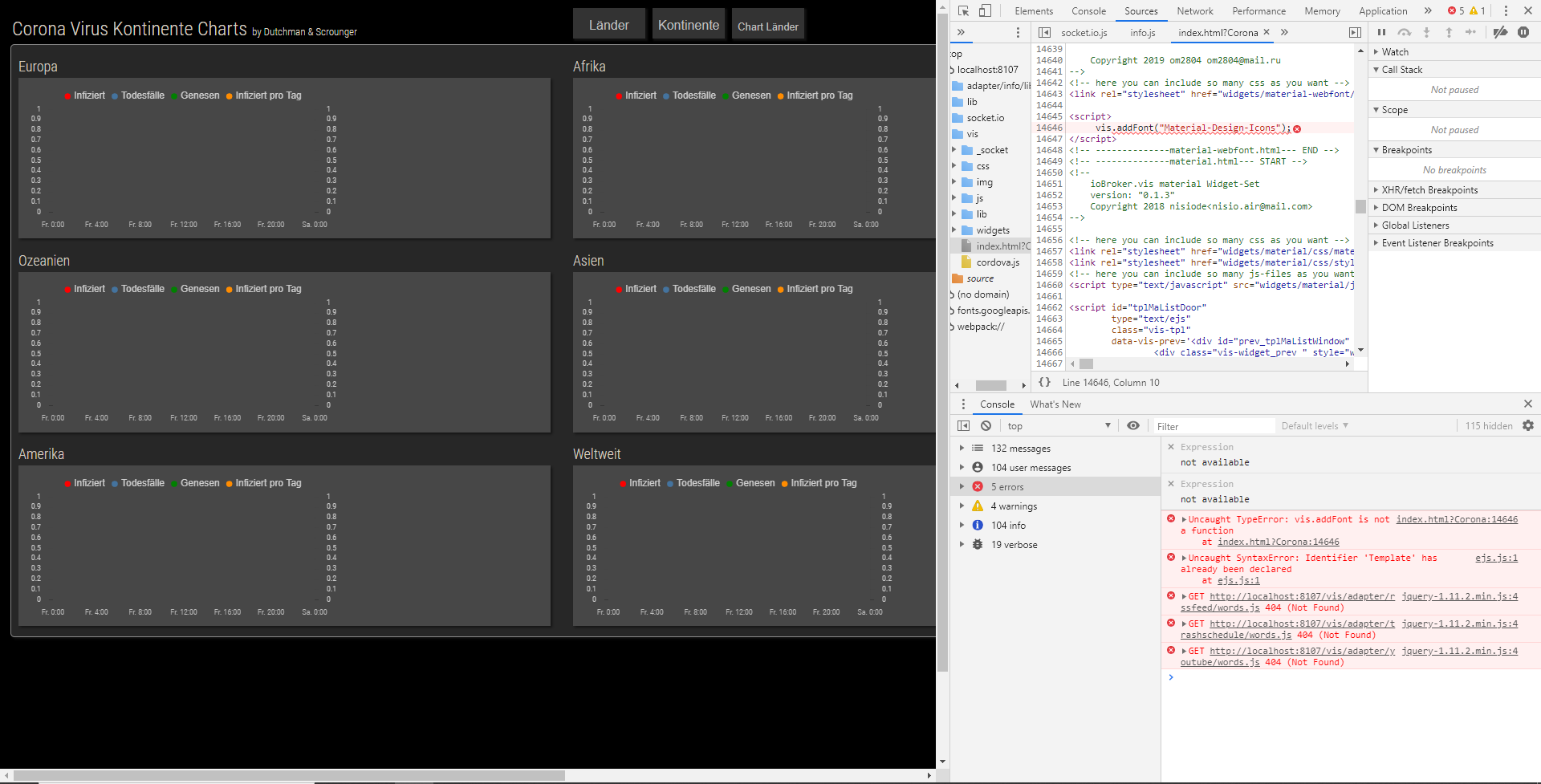Open the Memory panel tab

pos(1322,10)
